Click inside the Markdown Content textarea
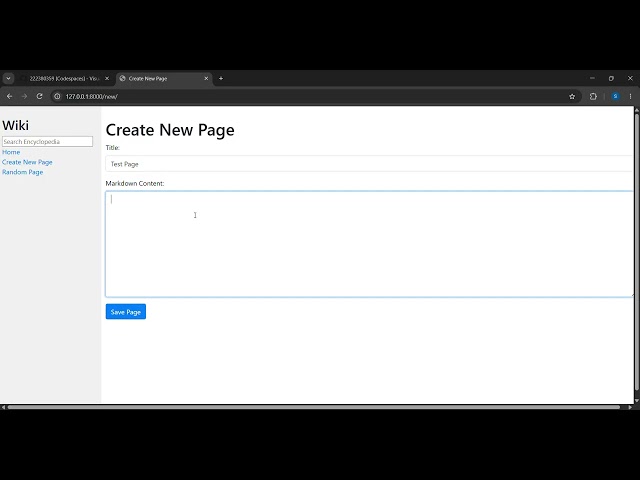Image resolution: width=640 pixels, height=480 pixels. point(369,244)
